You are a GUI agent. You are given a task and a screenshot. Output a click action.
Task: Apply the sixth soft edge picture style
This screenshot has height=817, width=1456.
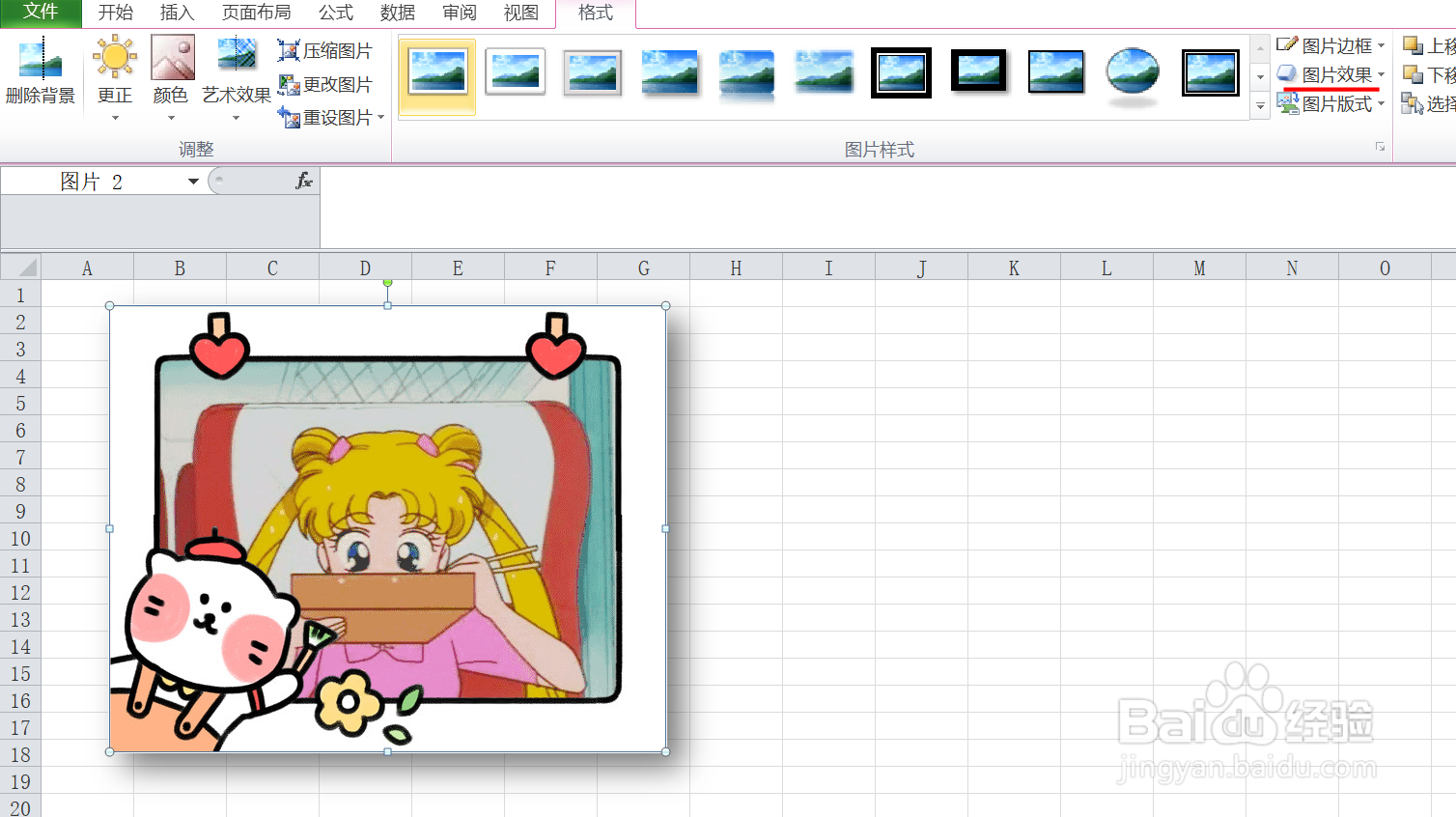[x=824, y=71]
